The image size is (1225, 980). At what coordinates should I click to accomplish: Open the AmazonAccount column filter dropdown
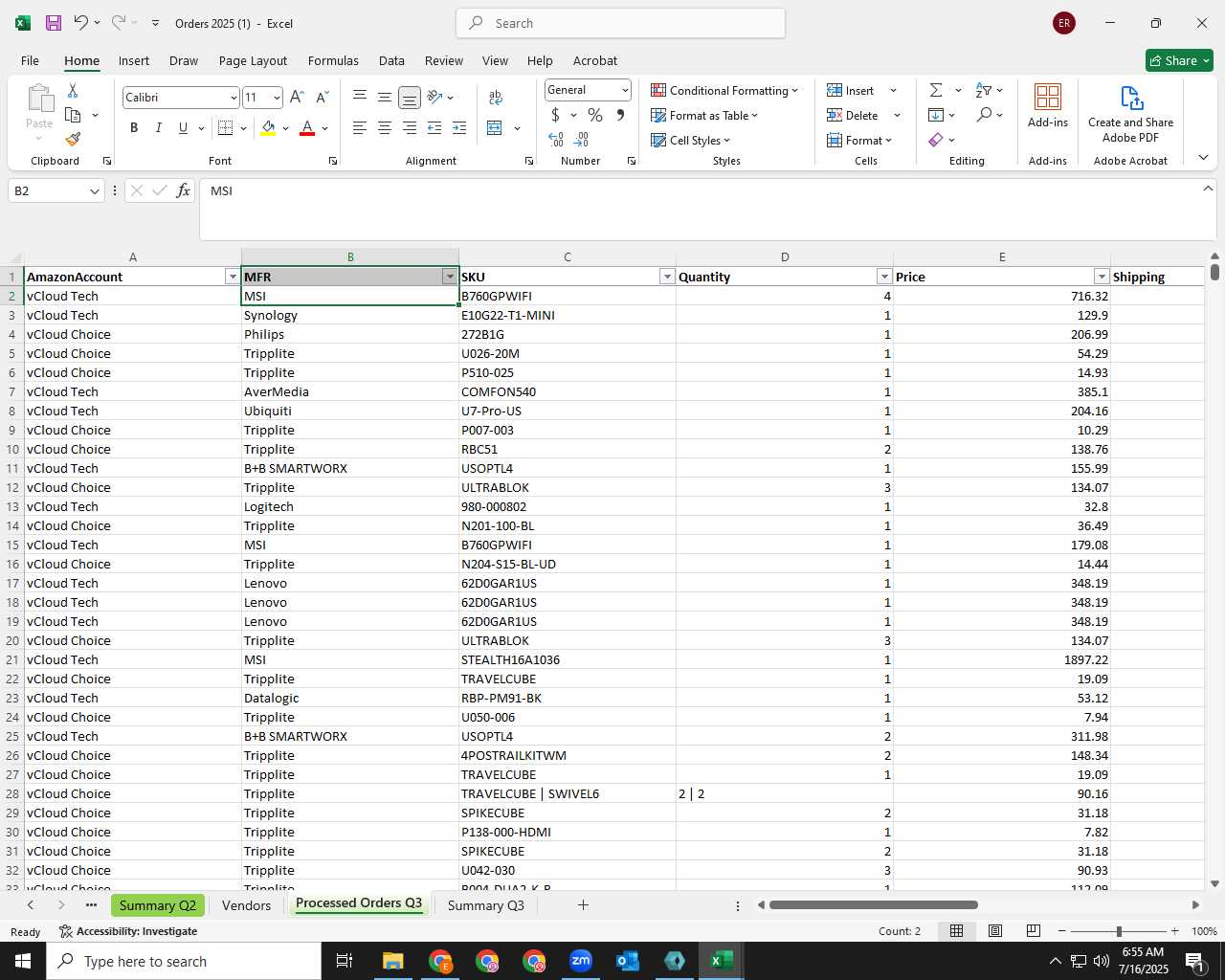[x=232, y=277]
